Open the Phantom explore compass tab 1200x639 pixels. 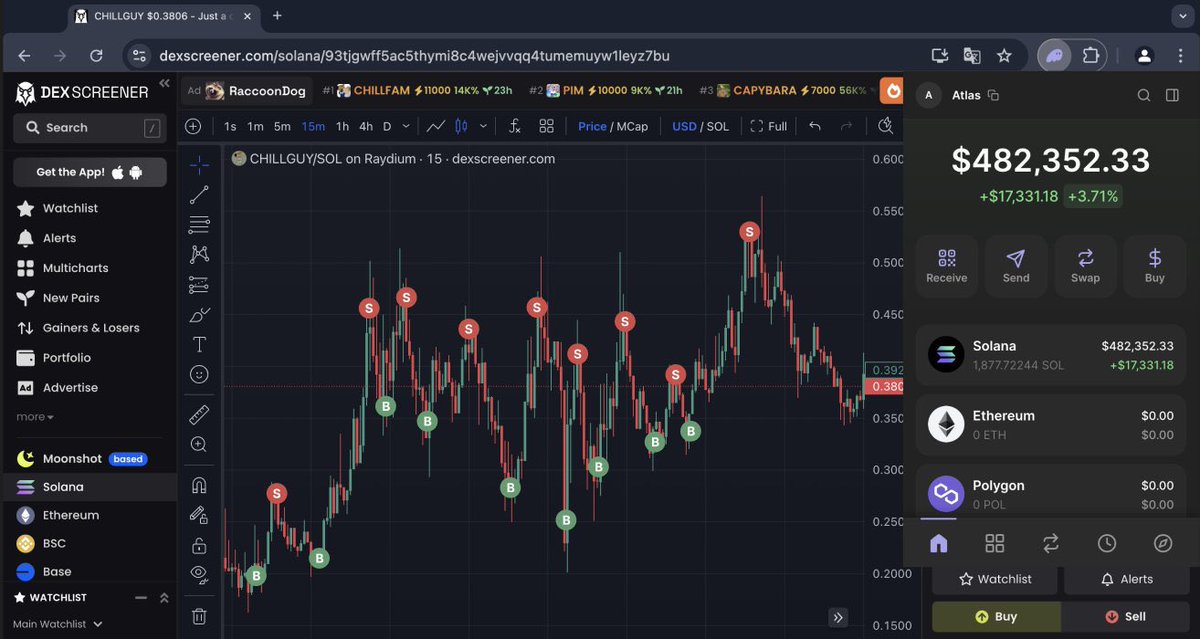pyautogui.click(x=1162, y=543)
